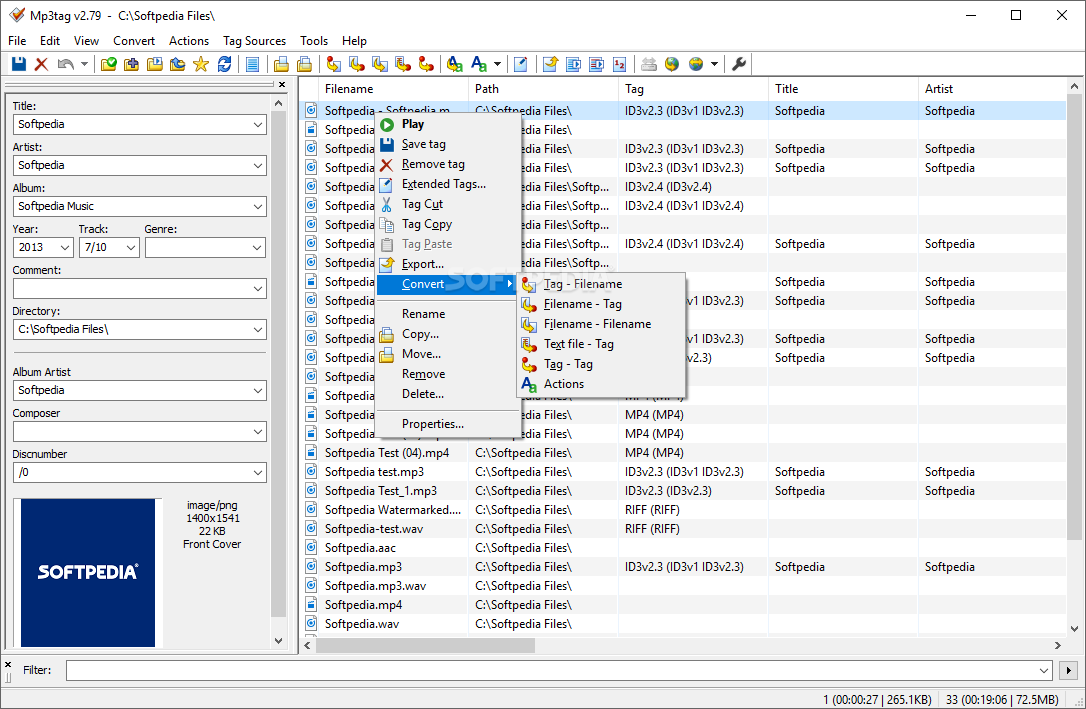Select the Softpedia.aac file row

click(x=684, y=548)
